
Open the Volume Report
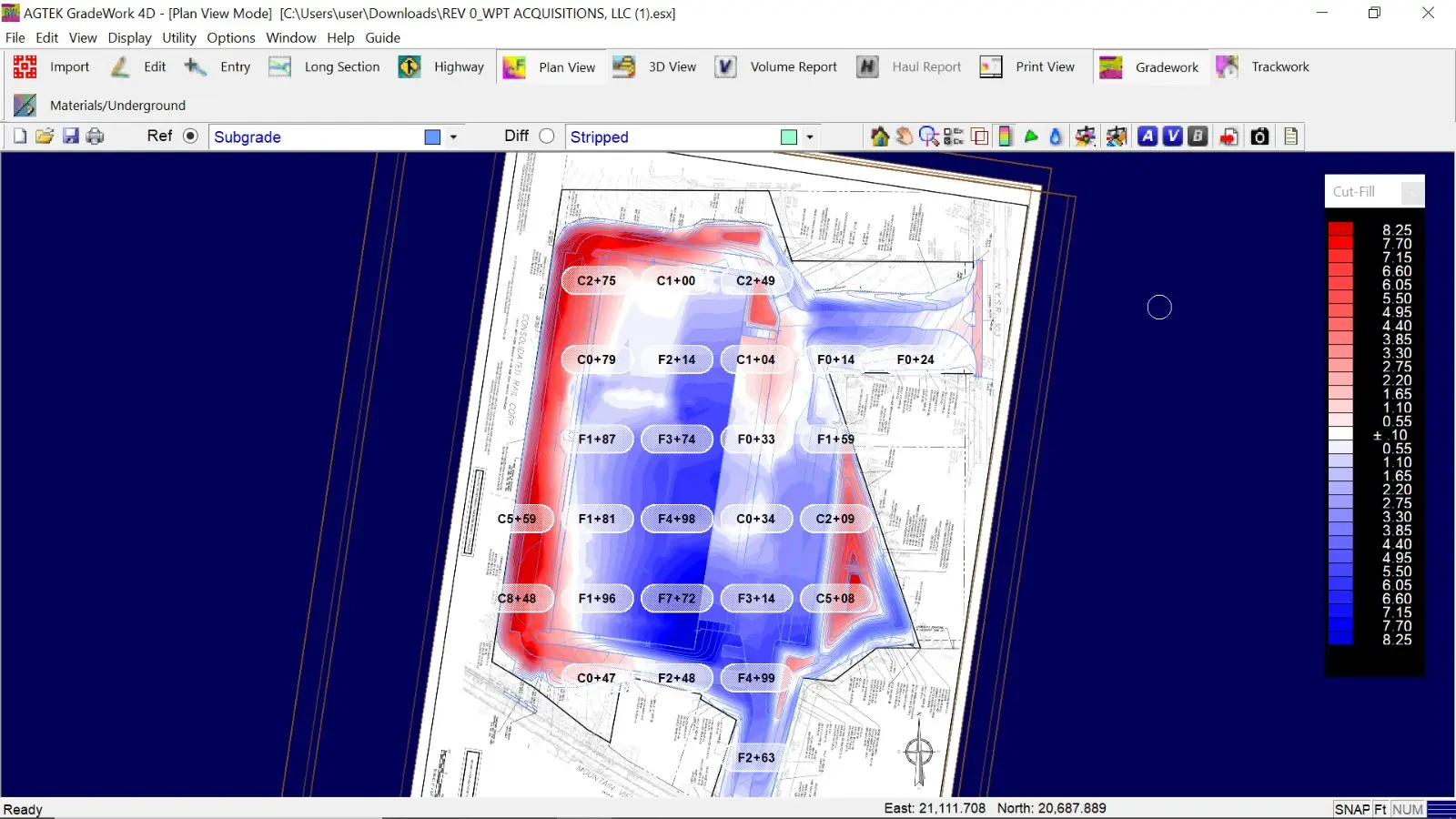pyautogui.click(x=776, y=67)
